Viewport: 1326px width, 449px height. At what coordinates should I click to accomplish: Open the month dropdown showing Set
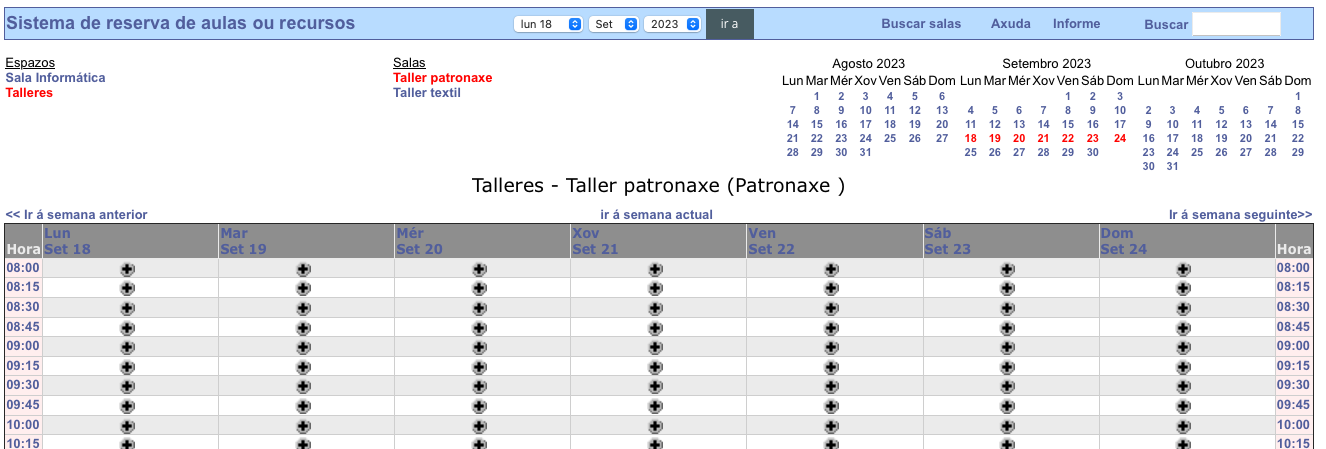[x=614, y=24]
